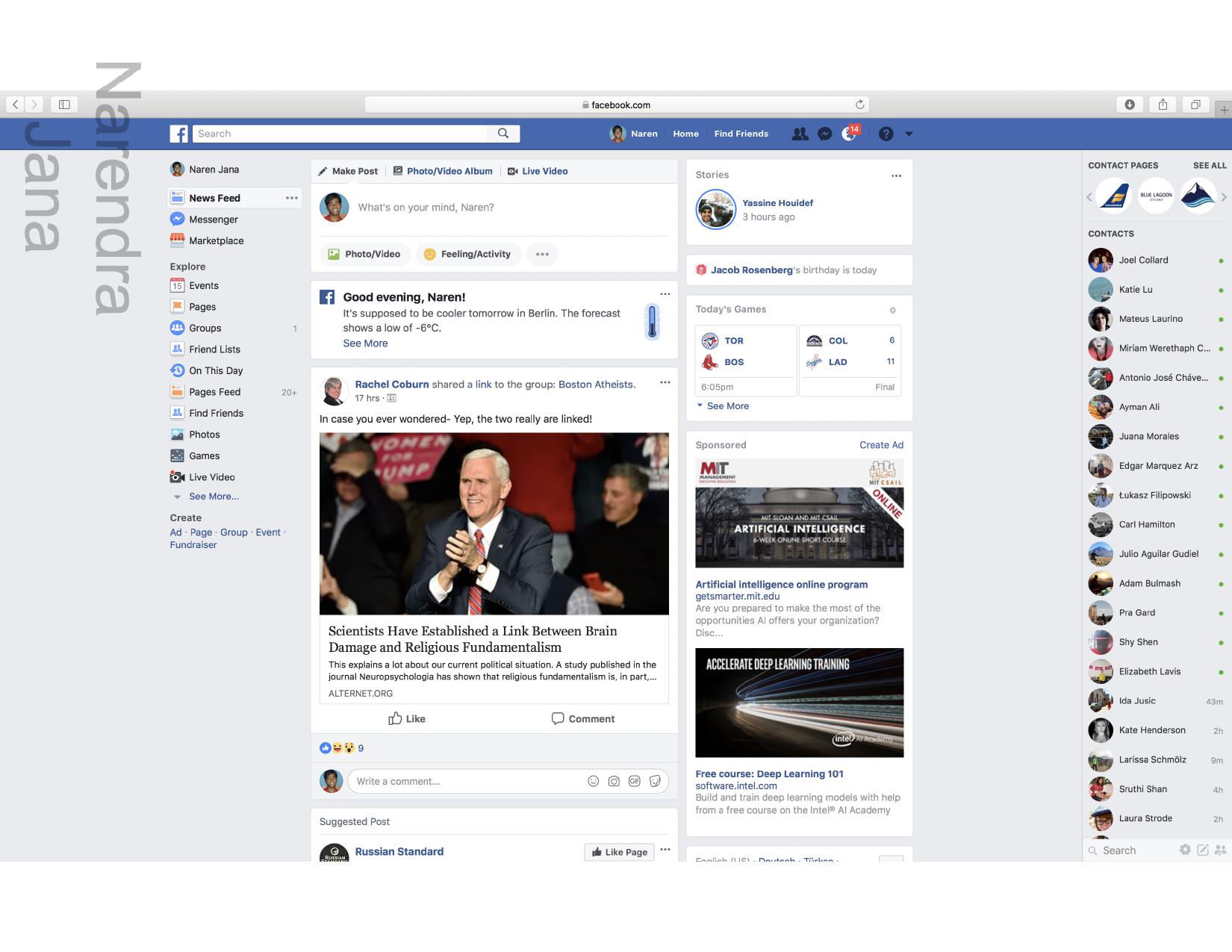Open Today's Games settings gear

tap(892, 310)
